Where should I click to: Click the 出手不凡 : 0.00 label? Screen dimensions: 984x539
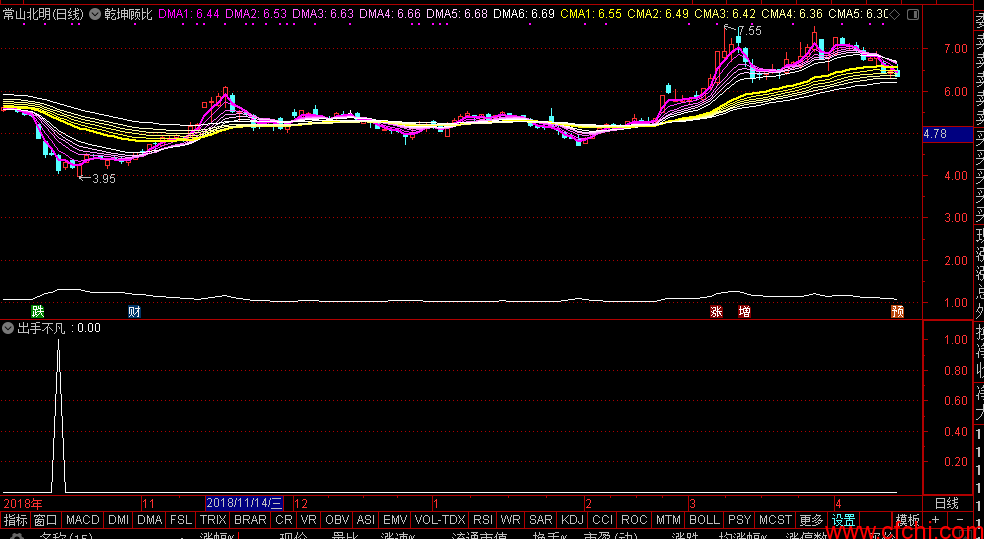[58, 328]
